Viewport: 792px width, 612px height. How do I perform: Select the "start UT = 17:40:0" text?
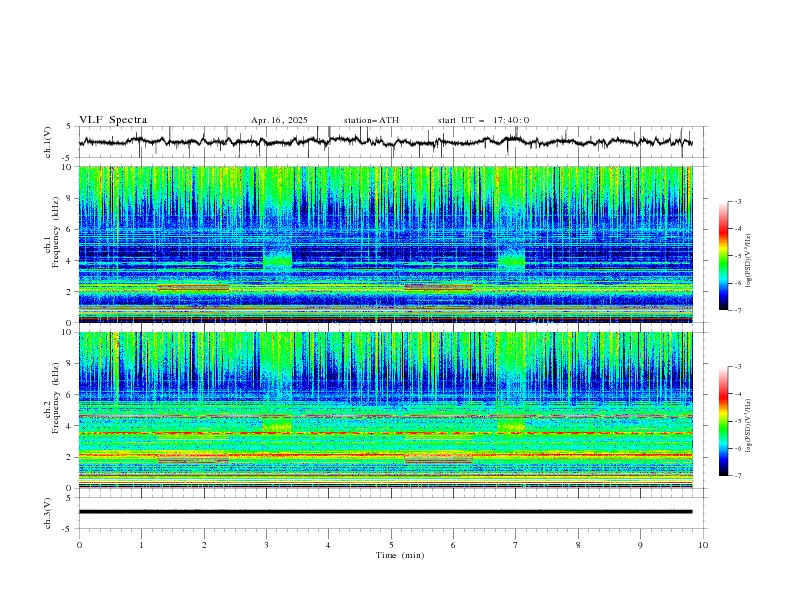point(483,120)
